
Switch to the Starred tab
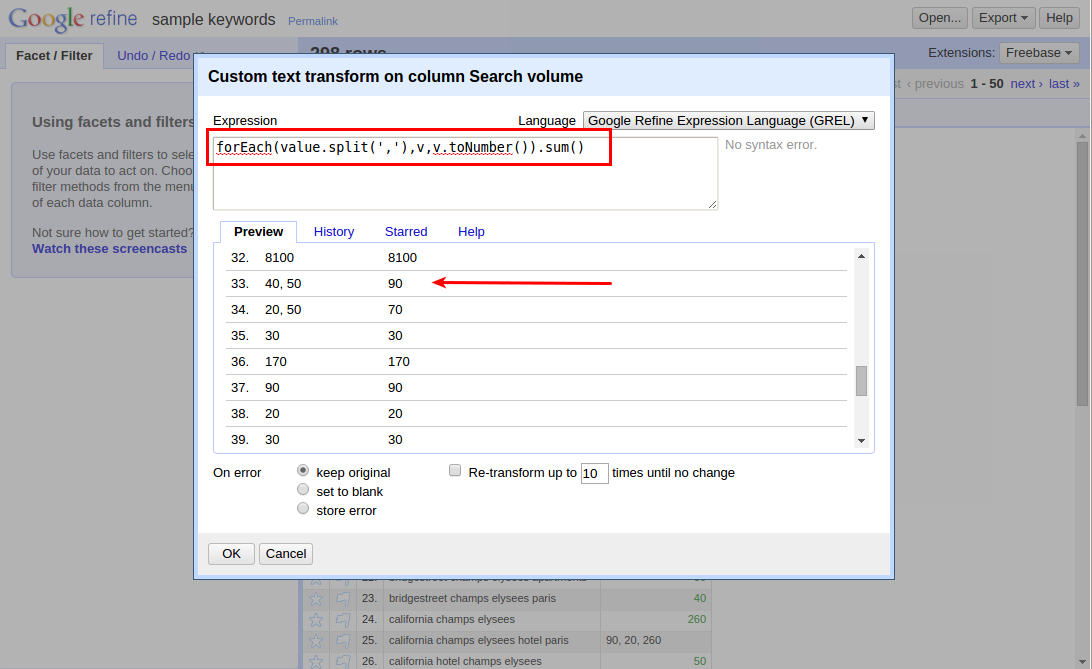coord(406,232)
